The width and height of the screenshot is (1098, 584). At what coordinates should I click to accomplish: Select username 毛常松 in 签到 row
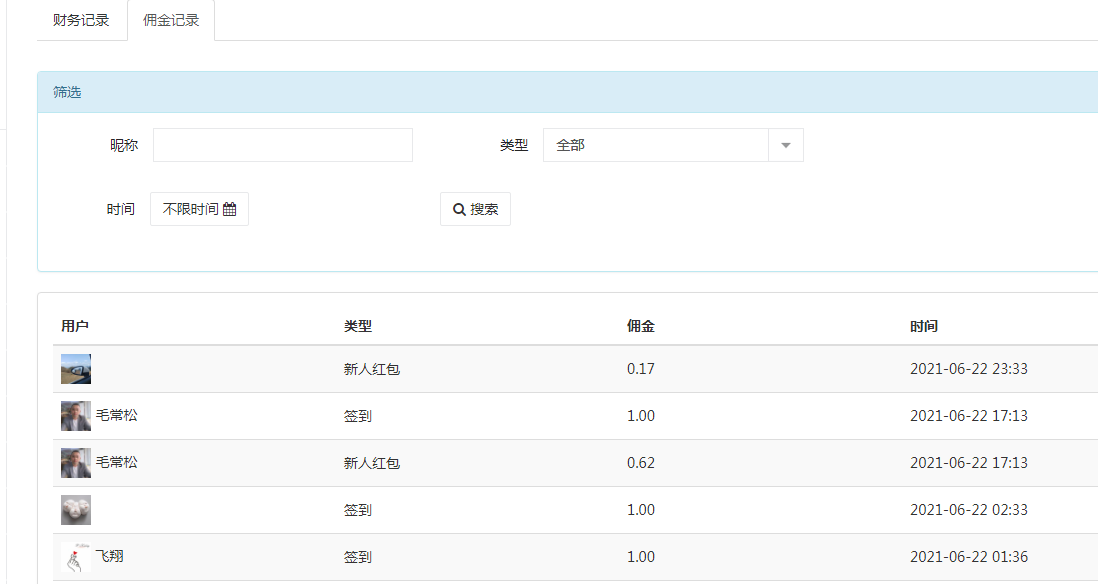click(x=117, y=415)
